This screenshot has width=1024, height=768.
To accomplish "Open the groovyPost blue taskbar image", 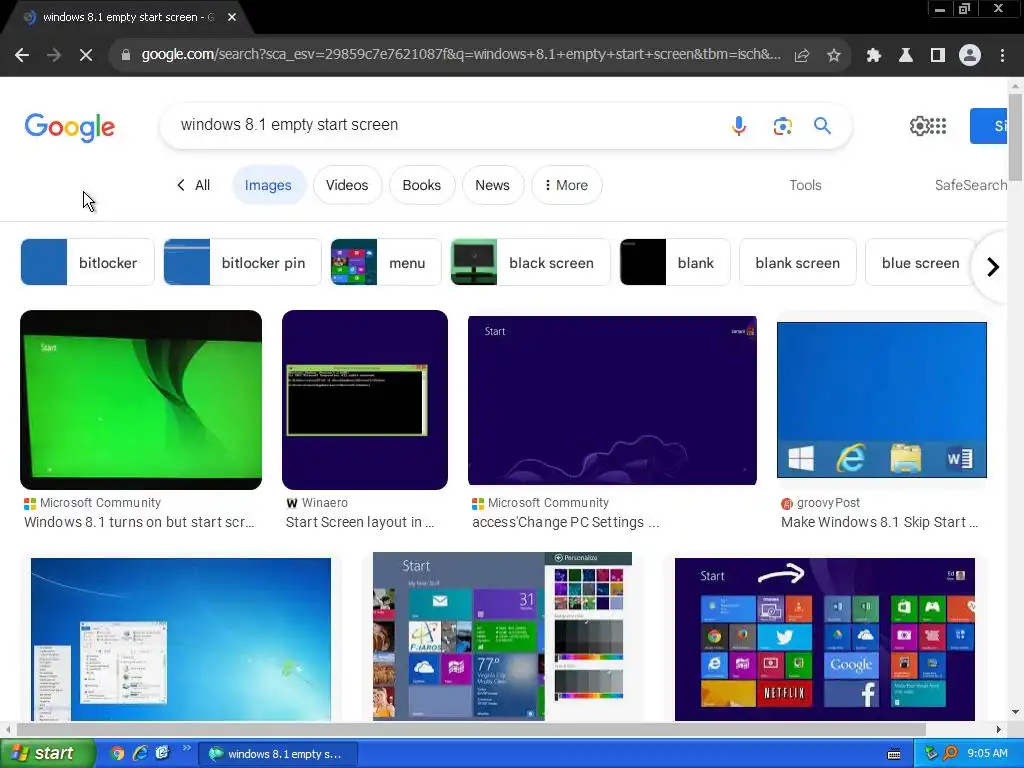I will click(882, 400).
